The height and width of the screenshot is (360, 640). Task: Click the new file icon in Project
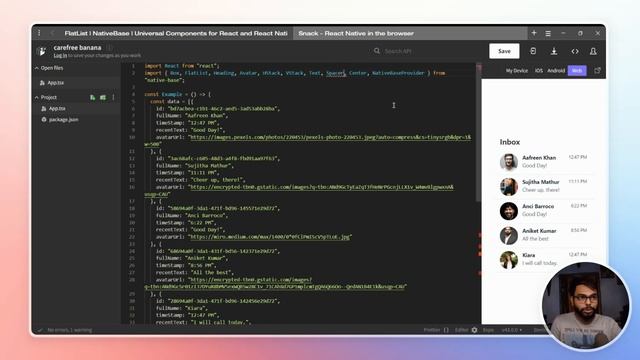click(93, 98)
